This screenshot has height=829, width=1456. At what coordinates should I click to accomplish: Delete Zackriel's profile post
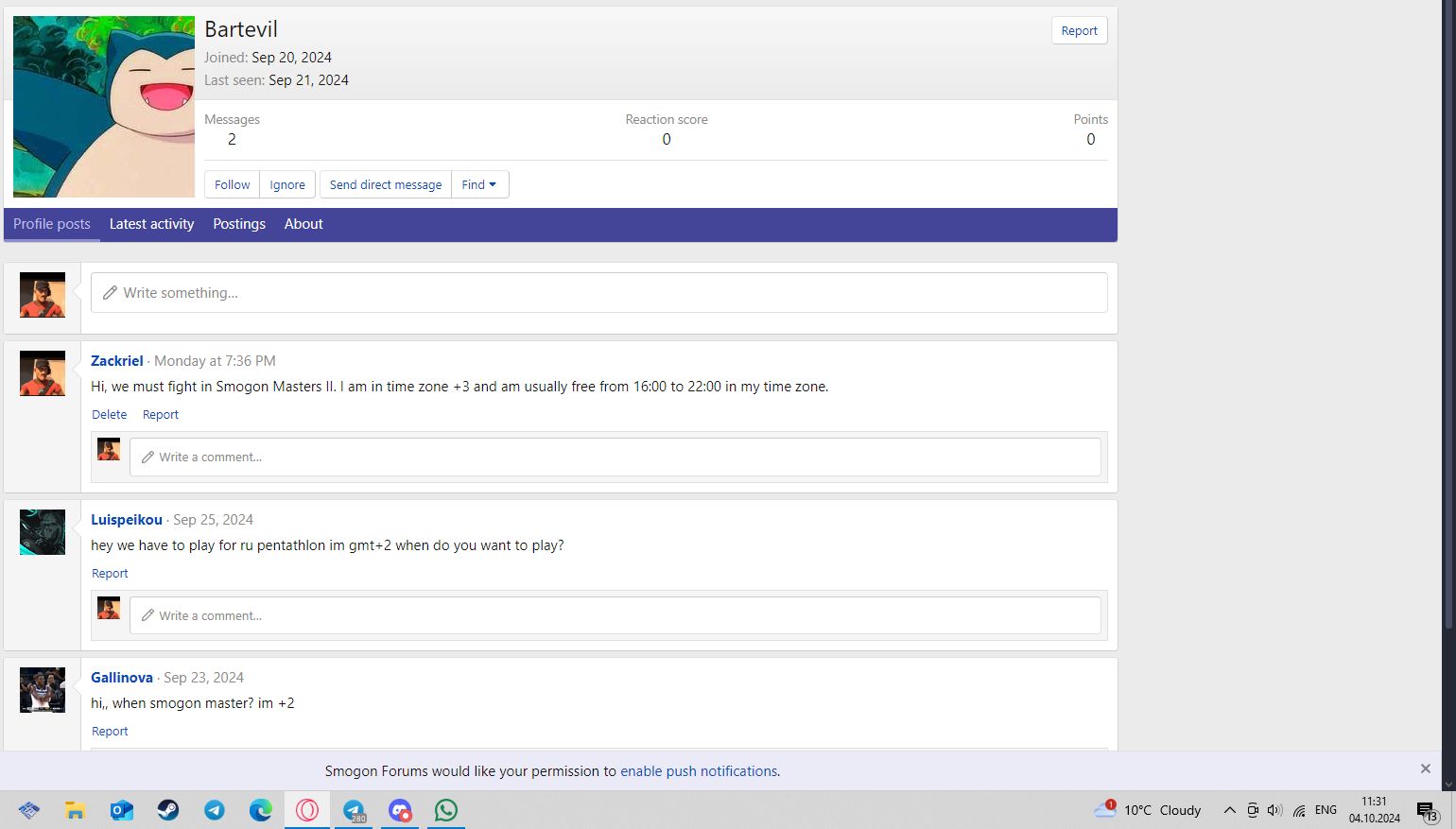[110, 415]
